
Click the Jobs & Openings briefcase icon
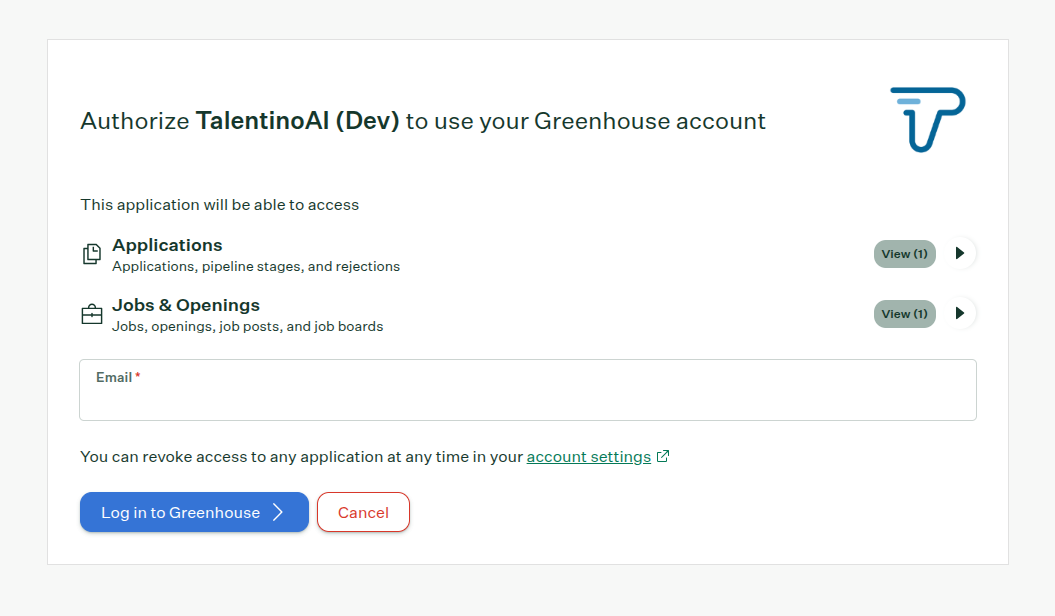point(92,314)
